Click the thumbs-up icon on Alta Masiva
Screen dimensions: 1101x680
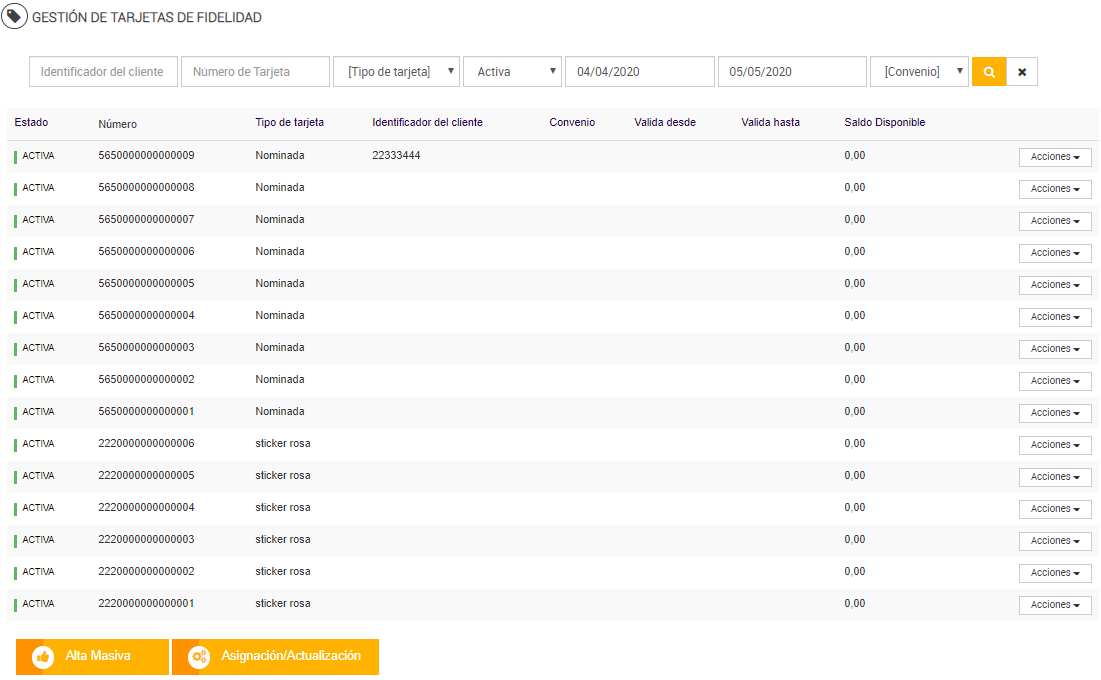(42, 657)
